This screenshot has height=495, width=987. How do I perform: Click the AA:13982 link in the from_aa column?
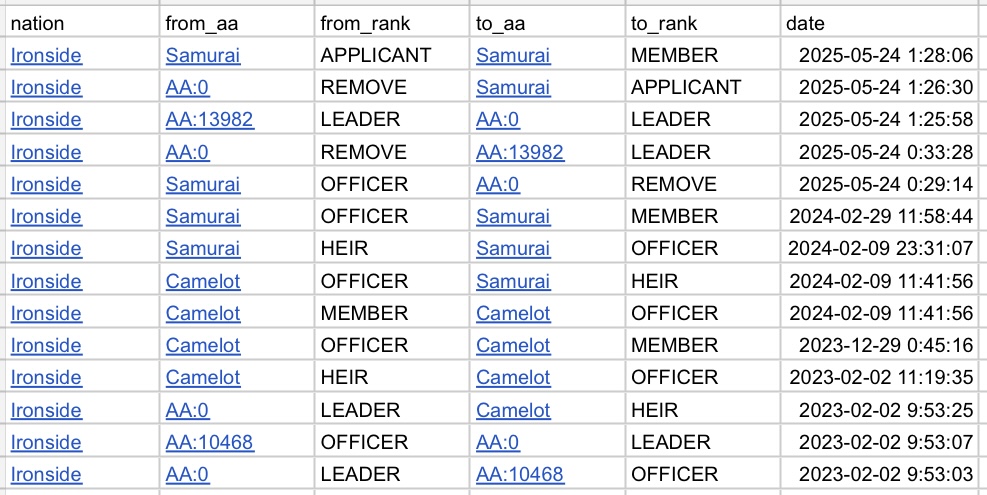[210, 120]
